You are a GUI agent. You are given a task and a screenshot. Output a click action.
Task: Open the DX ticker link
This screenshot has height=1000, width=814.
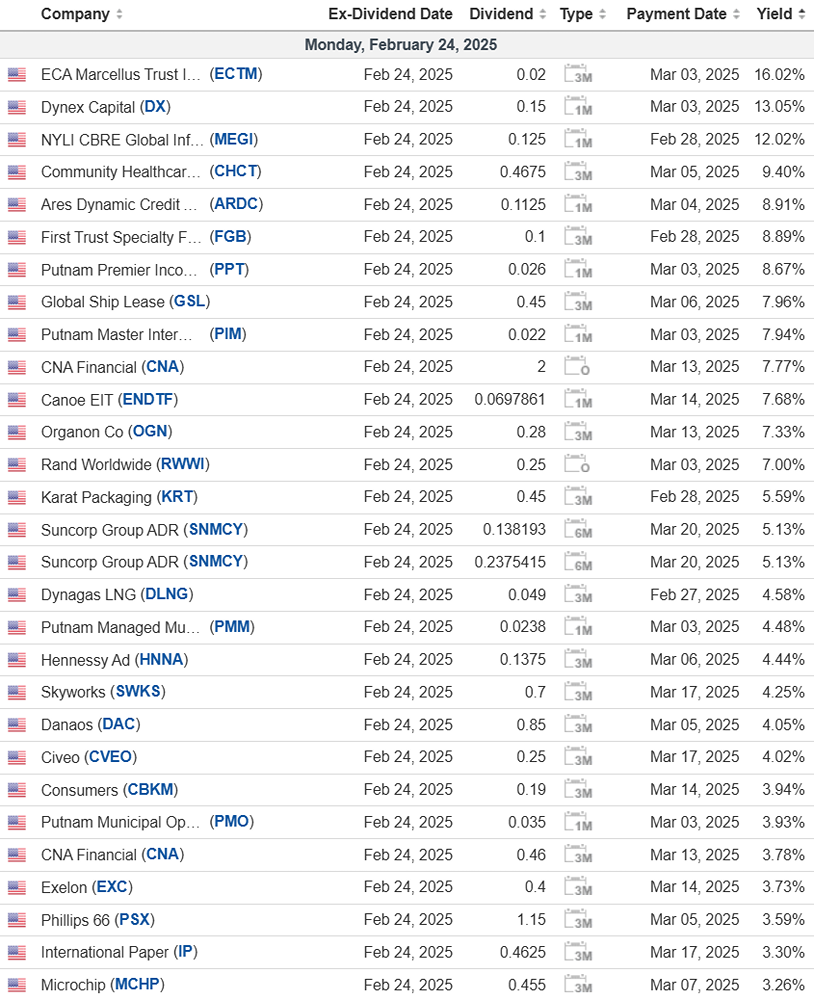[x=155, y=107]
